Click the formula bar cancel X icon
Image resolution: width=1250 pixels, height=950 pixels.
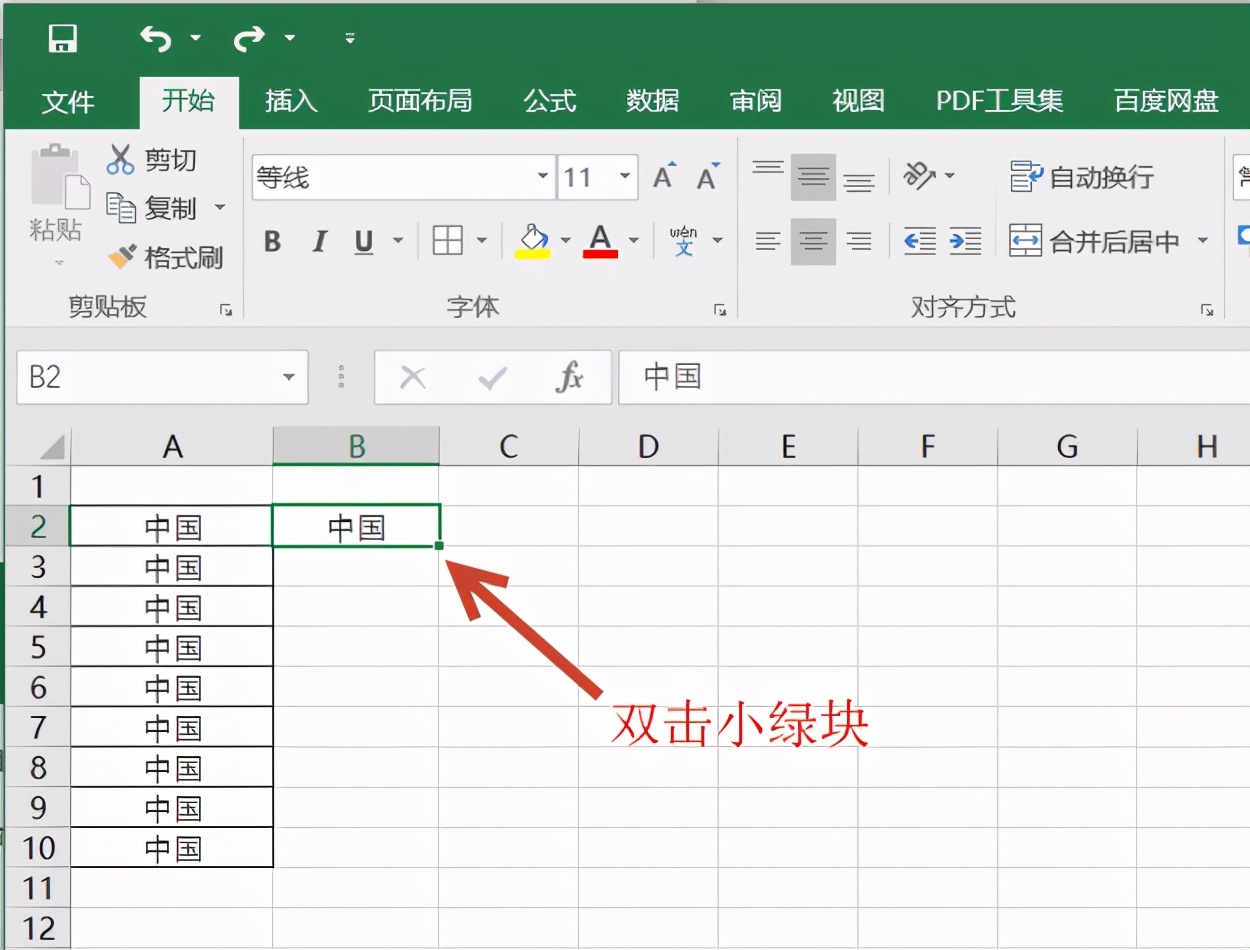412,377
